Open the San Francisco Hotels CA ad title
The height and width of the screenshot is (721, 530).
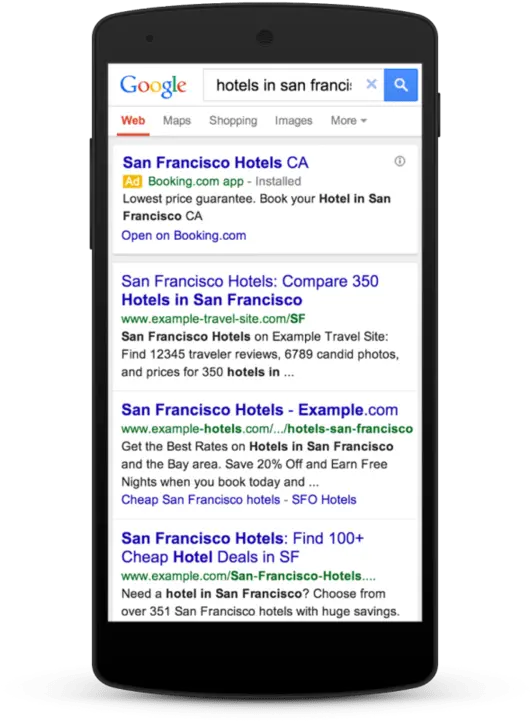click(216, 162)
